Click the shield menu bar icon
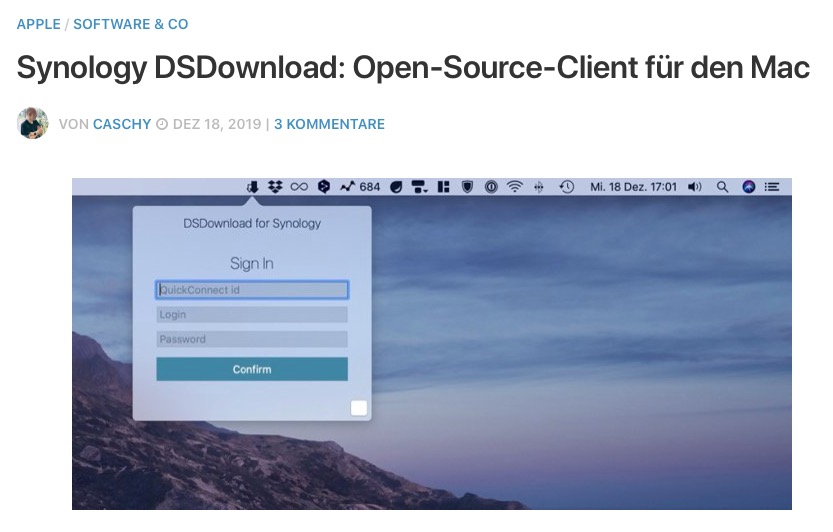833x532 pixels. coord(468,187)
